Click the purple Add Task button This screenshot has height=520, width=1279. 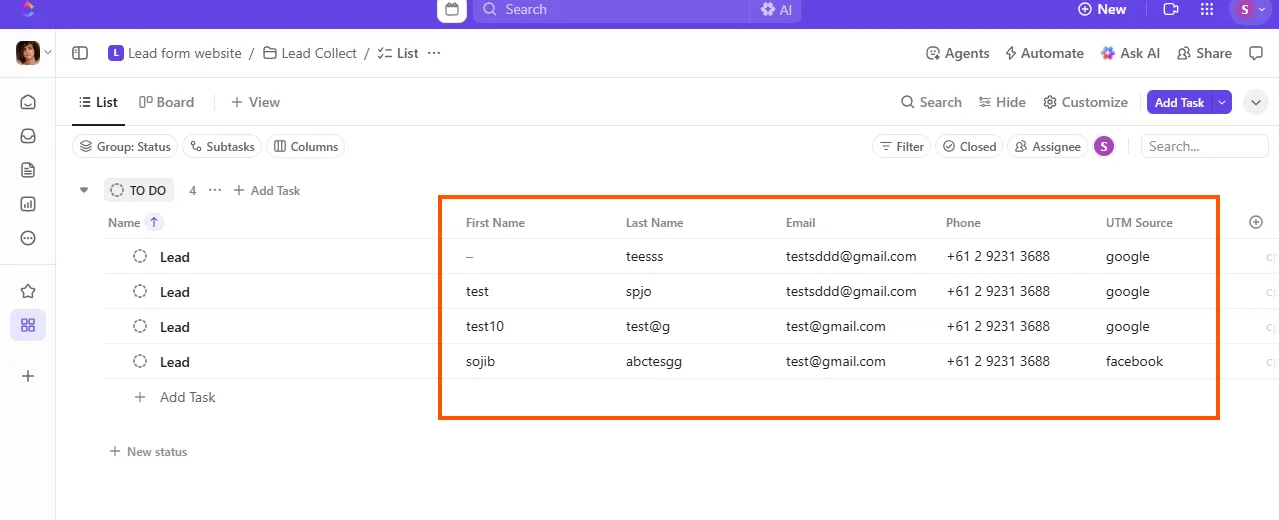pyautogui.click(x=1179, y=102)
